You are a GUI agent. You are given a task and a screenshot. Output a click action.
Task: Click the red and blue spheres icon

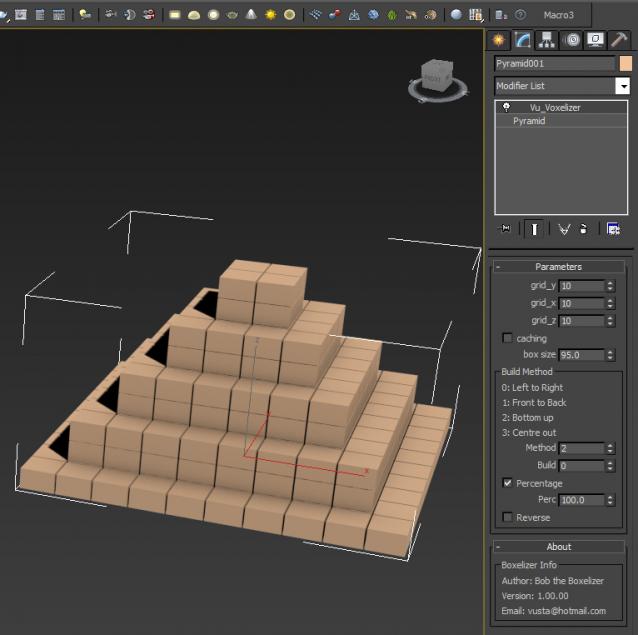point(334,15)
